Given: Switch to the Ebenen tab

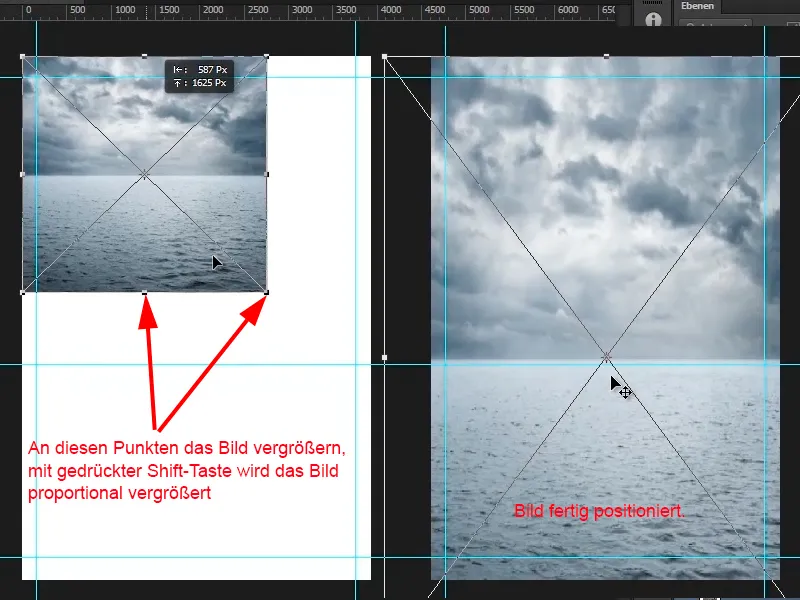Looking at the screenshot, I should pyautogui.click(x=697, y=6).
